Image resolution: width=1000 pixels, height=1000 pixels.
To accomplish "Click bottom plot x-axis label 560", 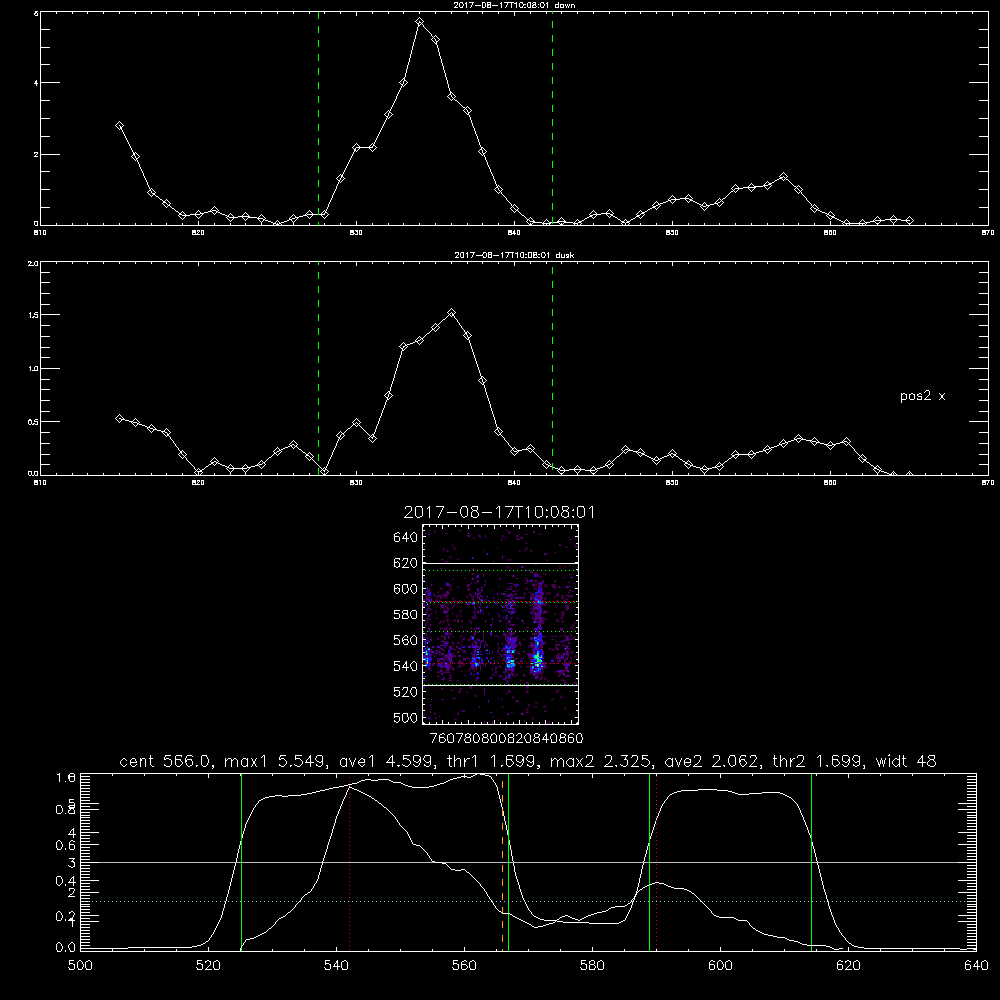I will 464,966.
